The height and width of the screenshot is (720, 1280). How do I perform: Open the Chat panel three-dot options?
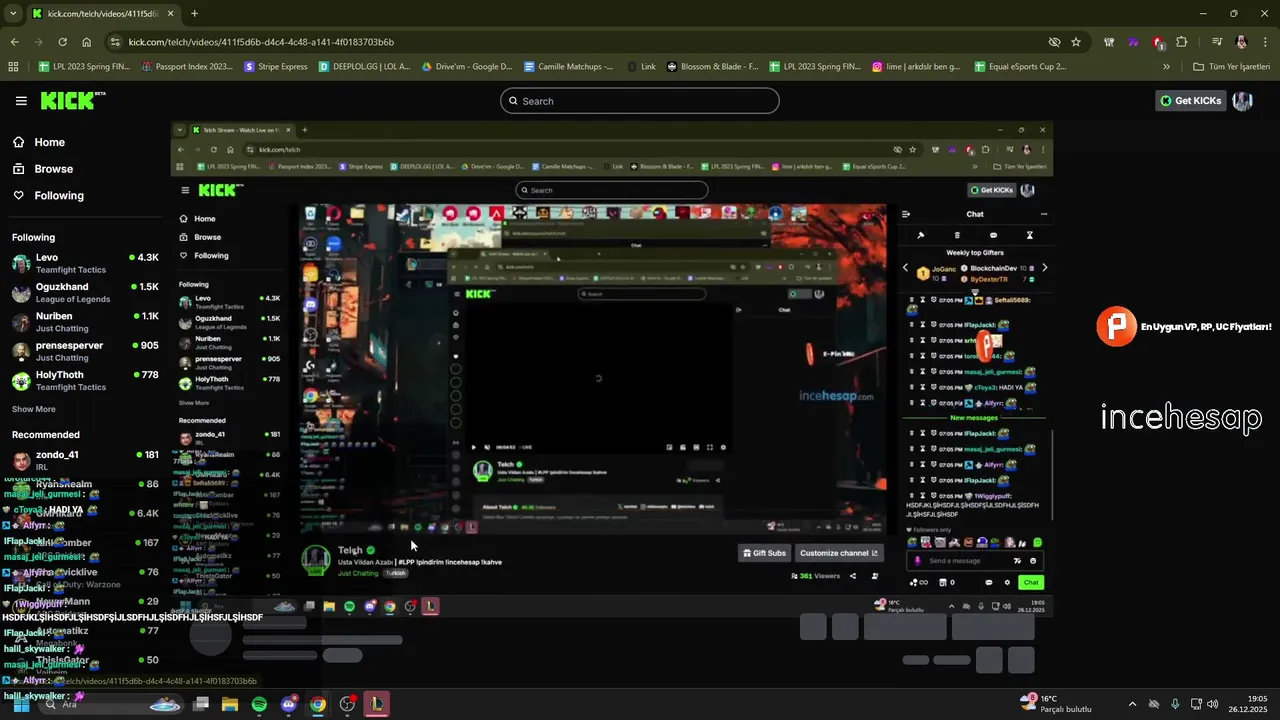[1044, 214]
